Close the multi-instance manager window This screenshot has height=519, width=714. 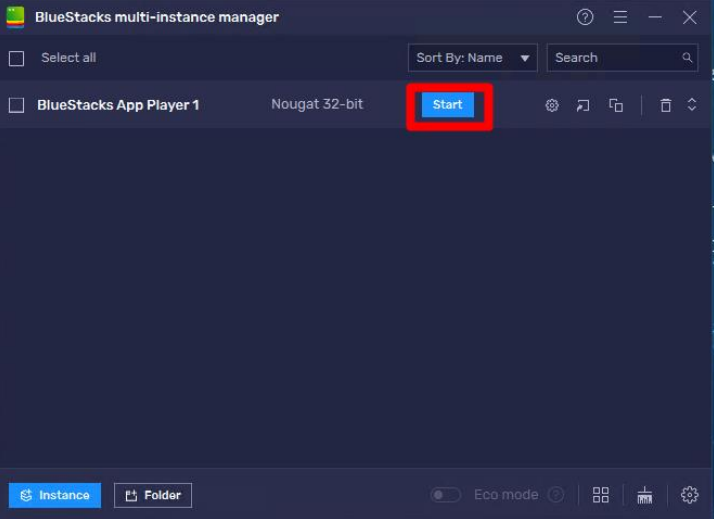689,17
